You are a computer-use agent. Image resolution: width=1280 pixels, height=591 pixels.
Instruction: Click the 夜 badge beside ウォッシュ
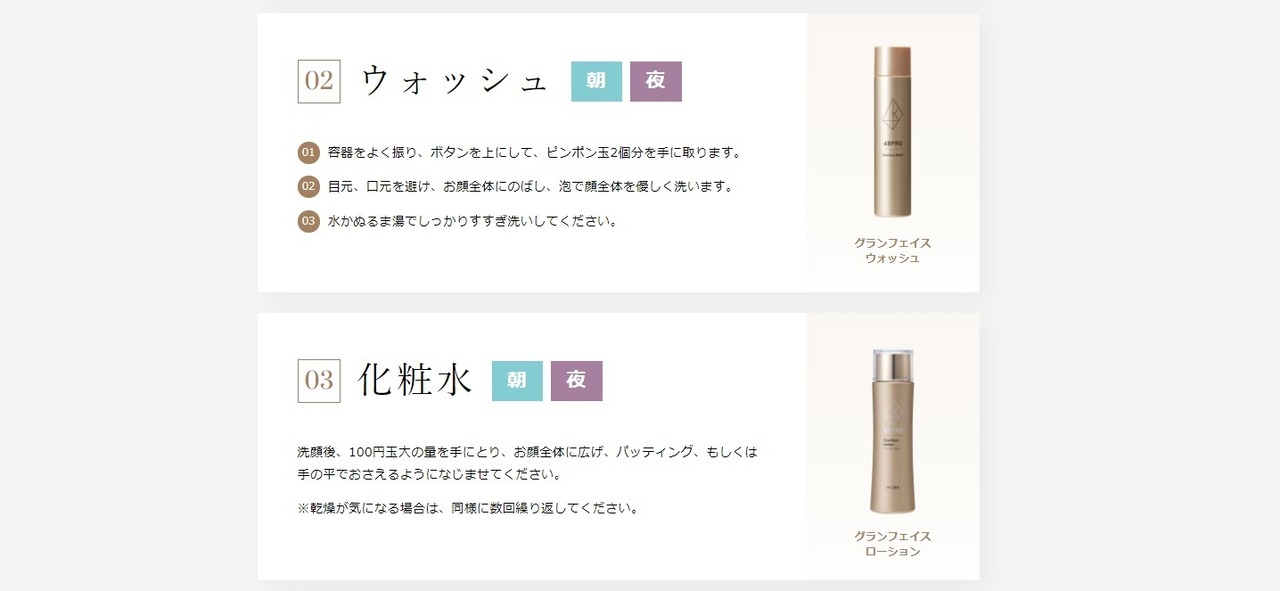pyautogui.click(x=656, y=82)
